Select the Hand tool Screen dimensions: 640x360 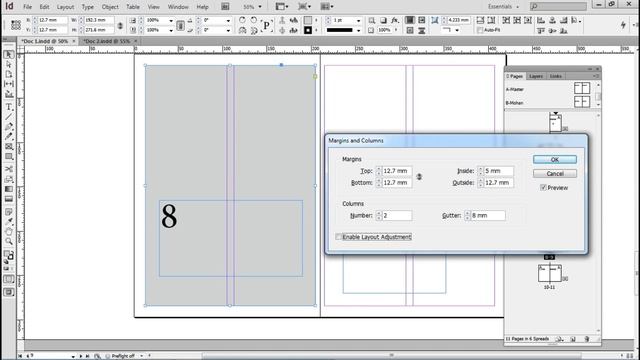click(x=9, y=232)
